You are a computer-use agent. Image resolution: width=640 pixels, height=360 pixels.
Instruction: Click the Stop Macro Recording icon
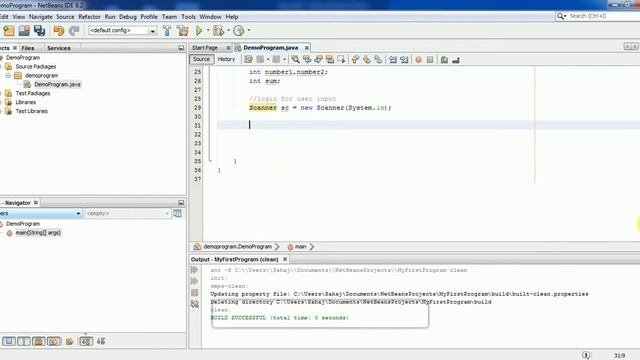point(430,60)
